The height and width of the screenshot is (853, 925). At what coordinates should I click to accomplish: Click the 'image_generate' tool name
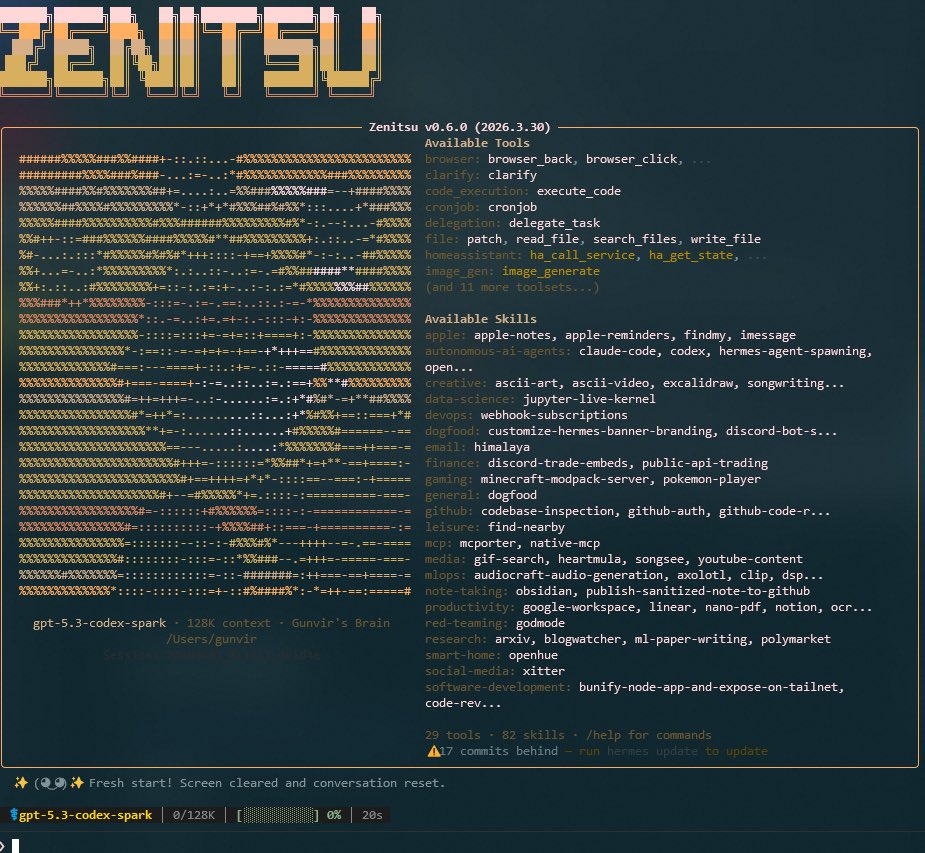click(x=550, y=271)
